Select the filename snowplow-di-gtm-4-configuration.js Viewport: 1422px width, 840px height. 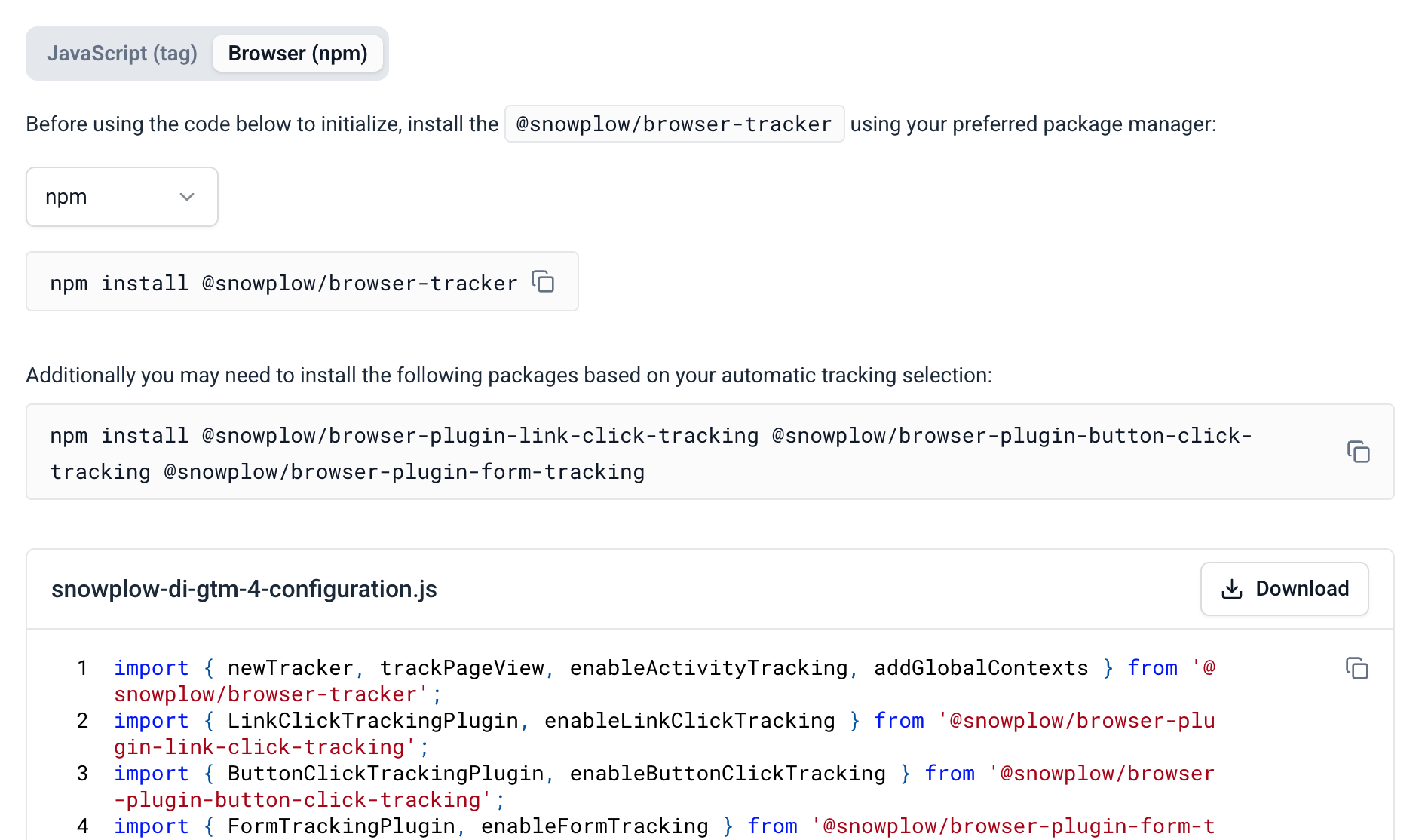243,589
